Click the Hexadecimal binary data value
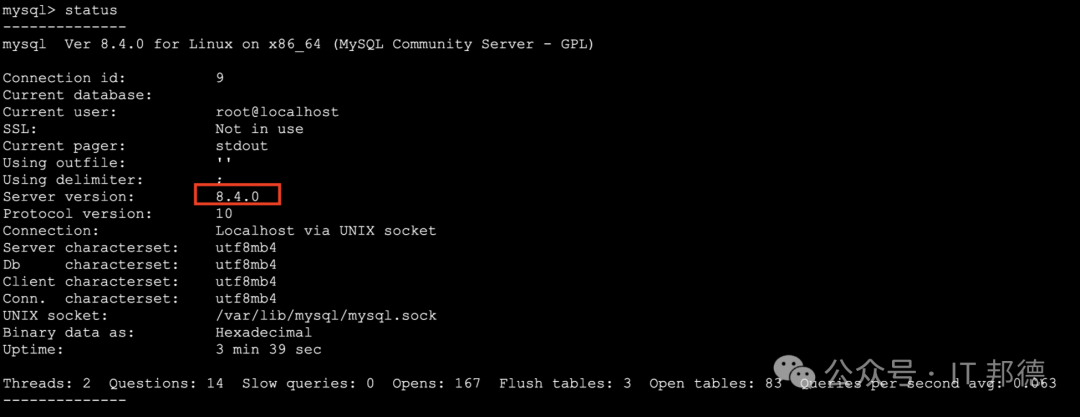 click(264, 333)
